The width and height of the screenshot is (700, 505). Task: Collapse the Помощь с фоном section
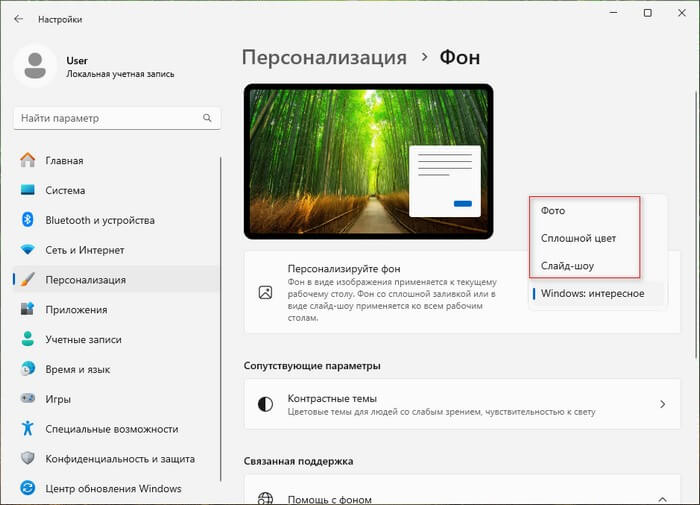[x=662, y=499]
